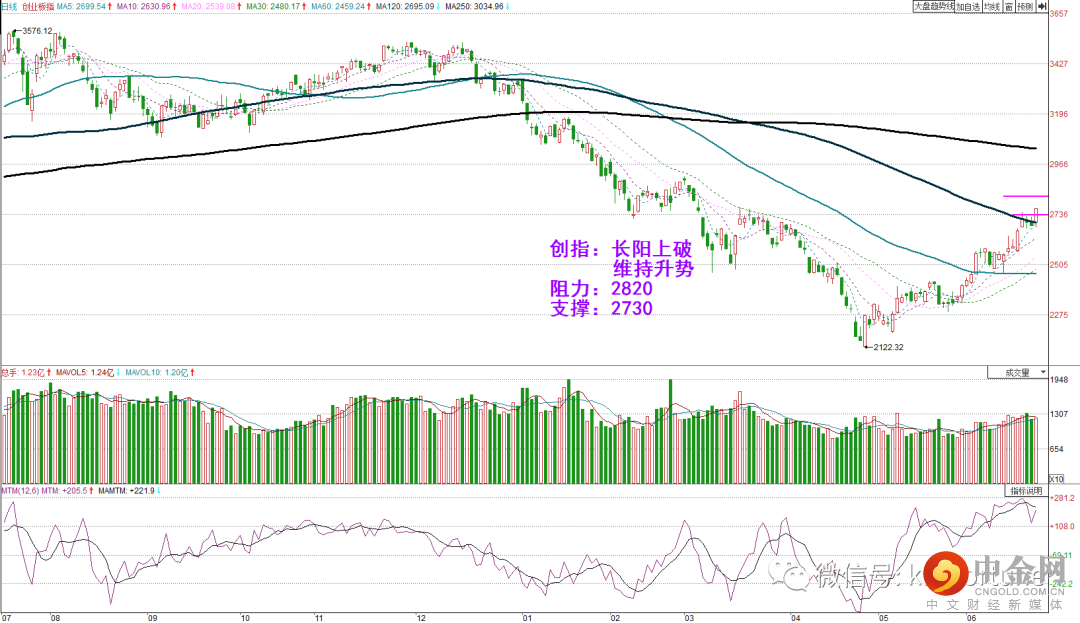Open the 均线 moving average settings
Screen dimensions: 1080x623
991,6
